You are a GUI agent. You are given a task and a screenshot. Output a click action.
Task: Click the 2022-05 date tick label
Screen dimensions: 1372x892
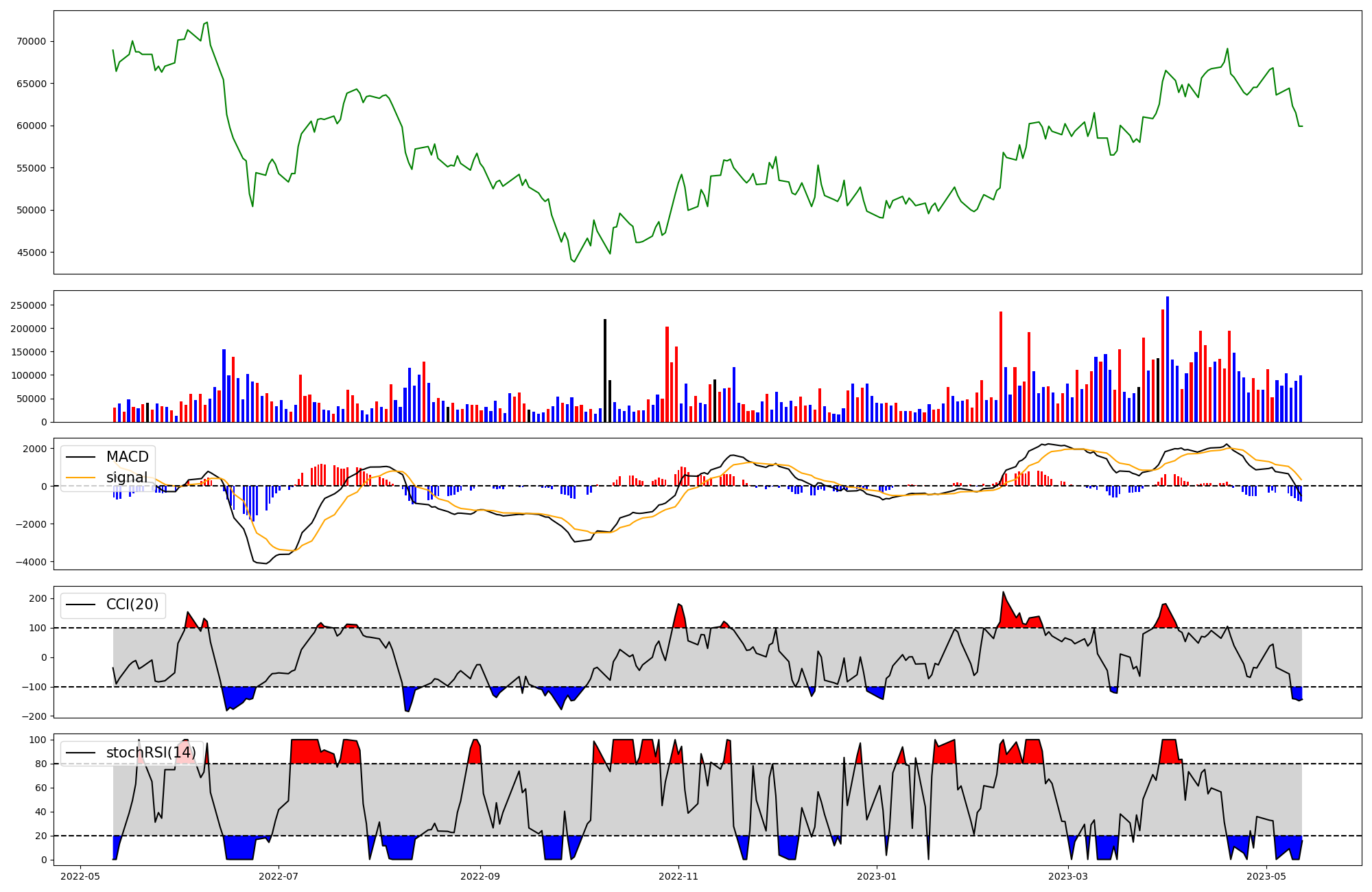(80, 876)
